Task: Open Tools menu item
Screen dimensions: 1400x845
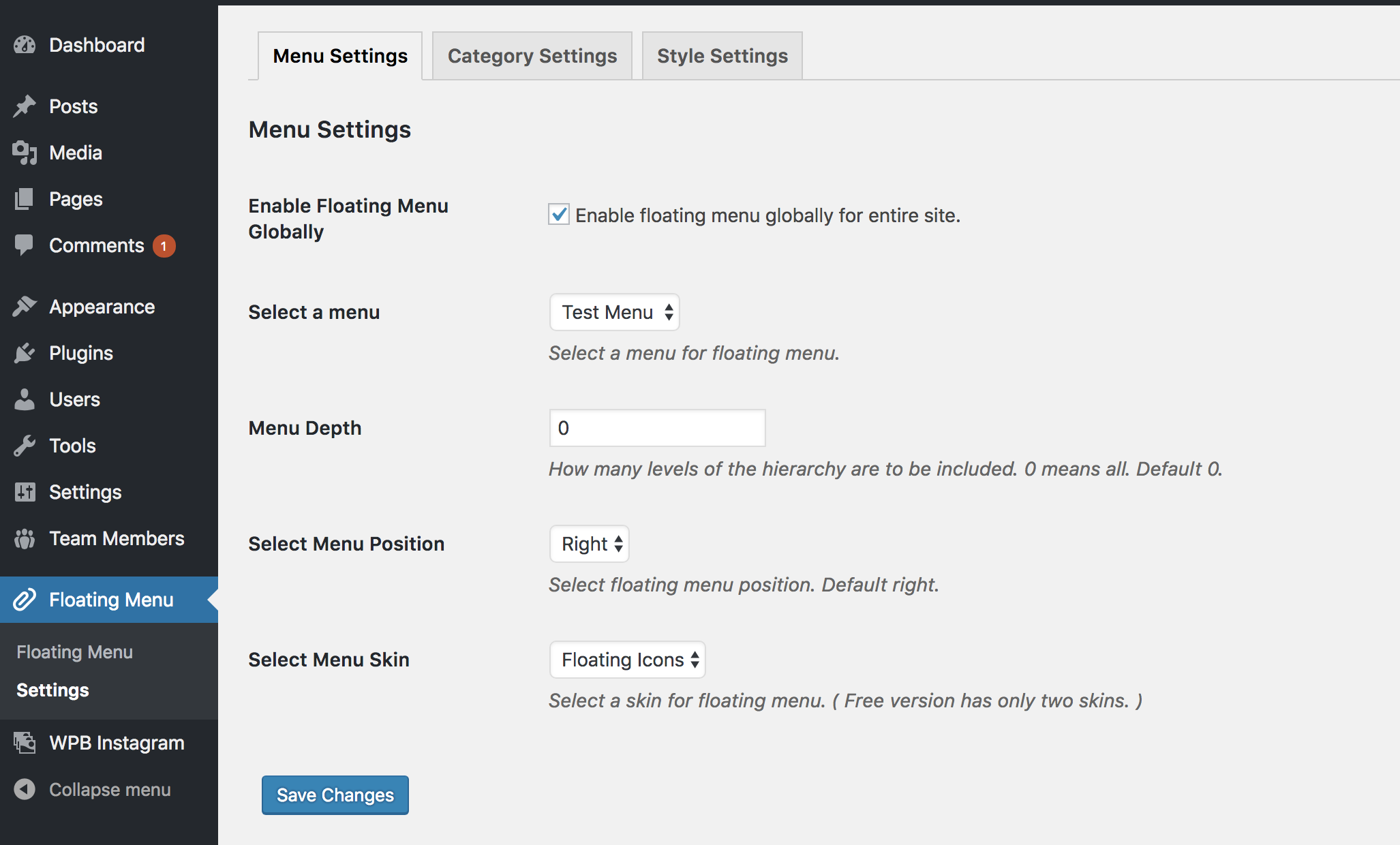Action: pos(109,446)
